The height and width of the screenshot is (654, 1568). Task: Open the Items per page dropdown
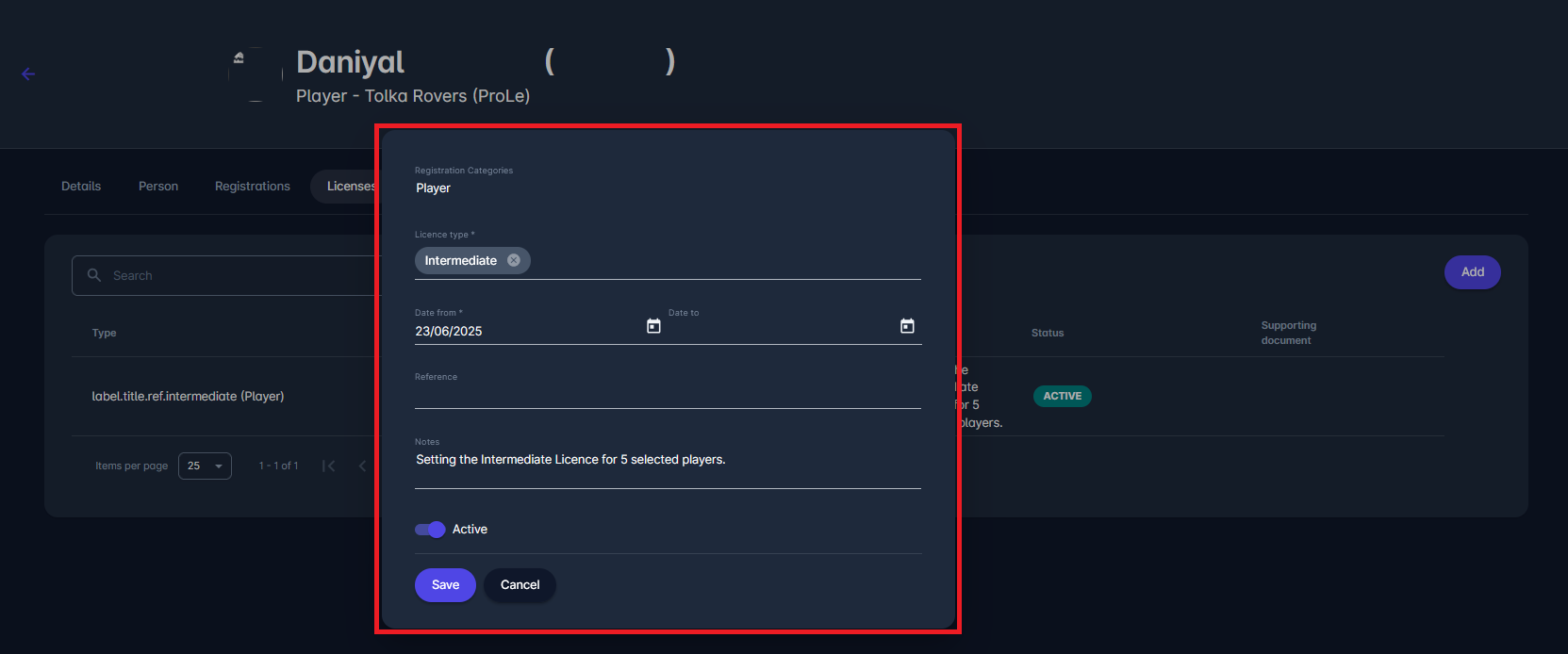(205, 466)
